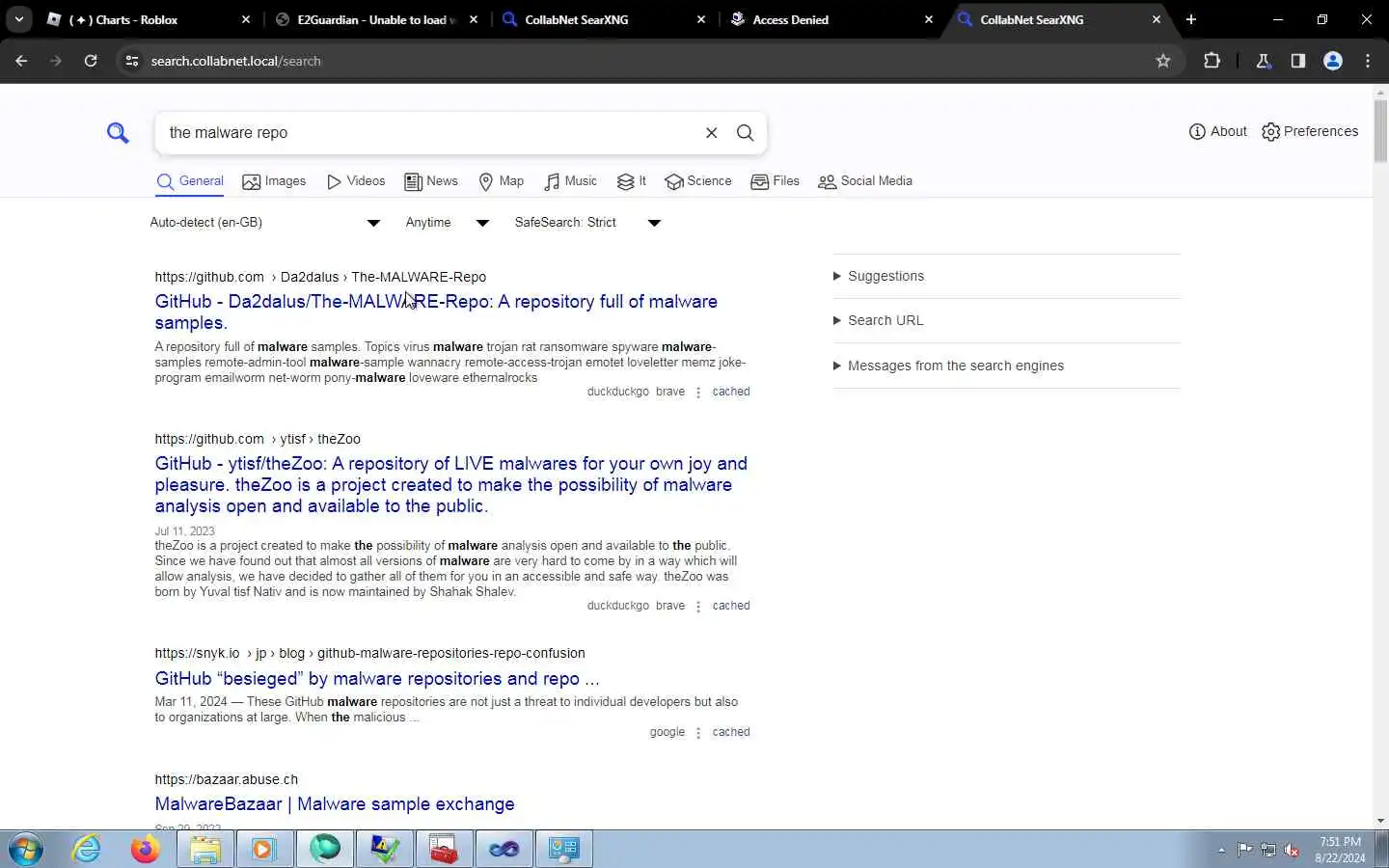Clear the search query with the X icon
This screenshot has width=1389, height=868.
tap(712, 133)
